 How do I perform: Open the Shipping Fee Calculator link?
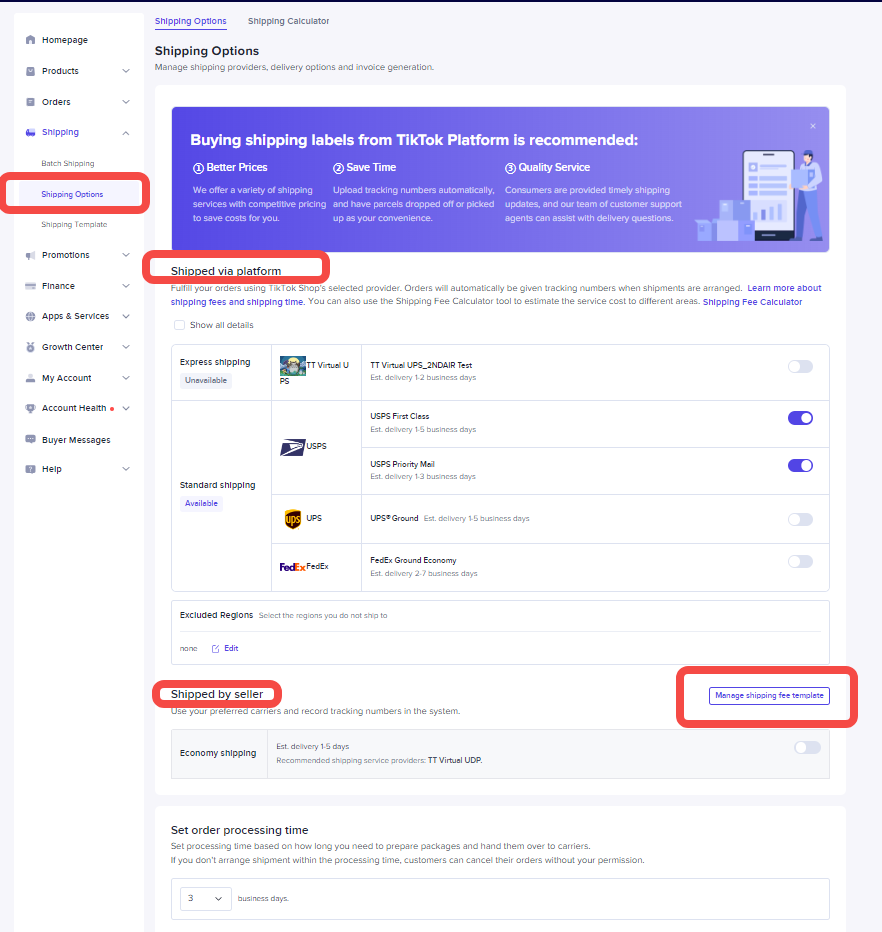point(752,302)
